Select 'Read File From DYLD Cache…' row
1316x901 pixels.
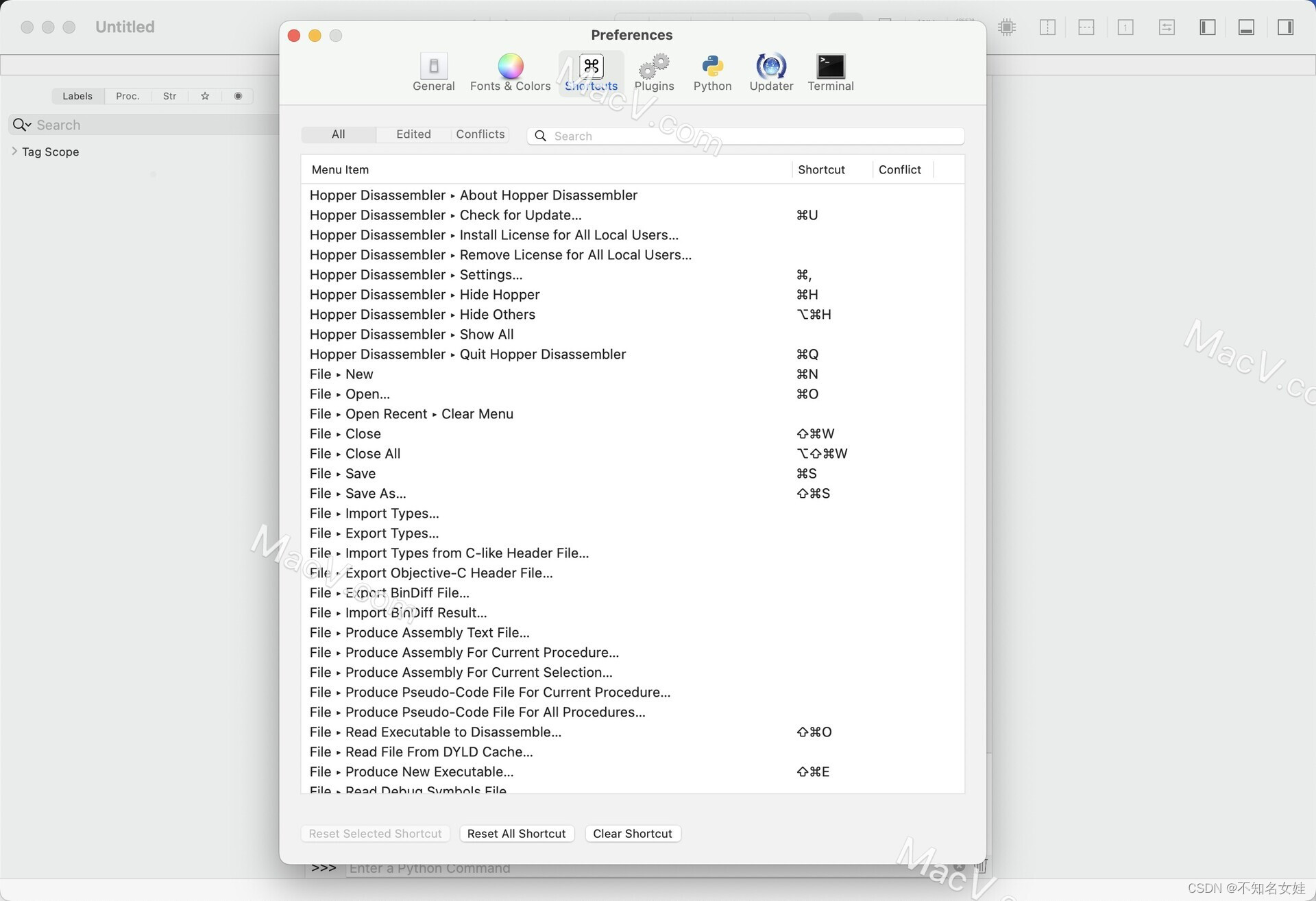tap(633, 752)
